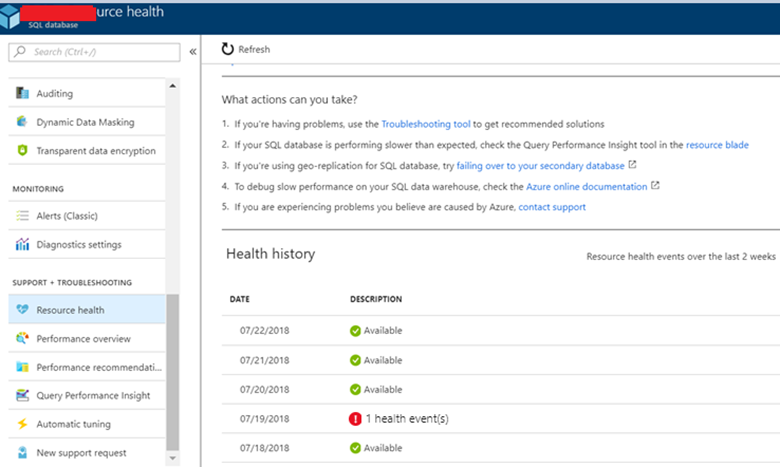Click the Refresh button label
The height and width of the screenshot is (467, 780).
click(x=254, y=49)
